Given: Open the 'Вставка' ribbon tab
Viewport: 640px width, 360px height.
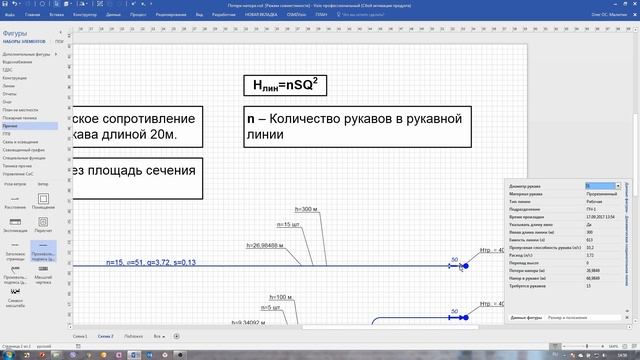Looking at the screenshot, I should coord(56,15).
